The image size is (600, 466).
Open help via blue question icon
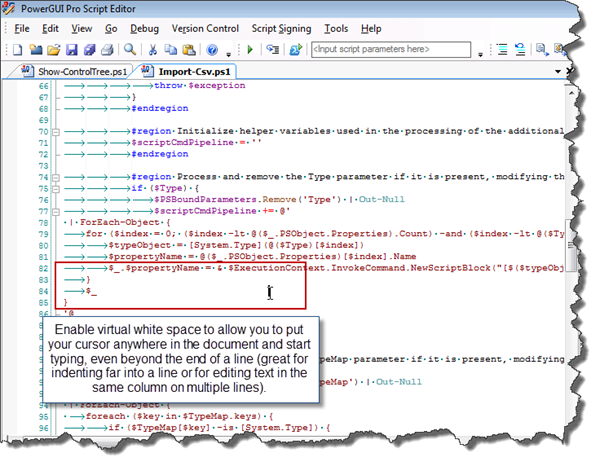coord(212,50)
